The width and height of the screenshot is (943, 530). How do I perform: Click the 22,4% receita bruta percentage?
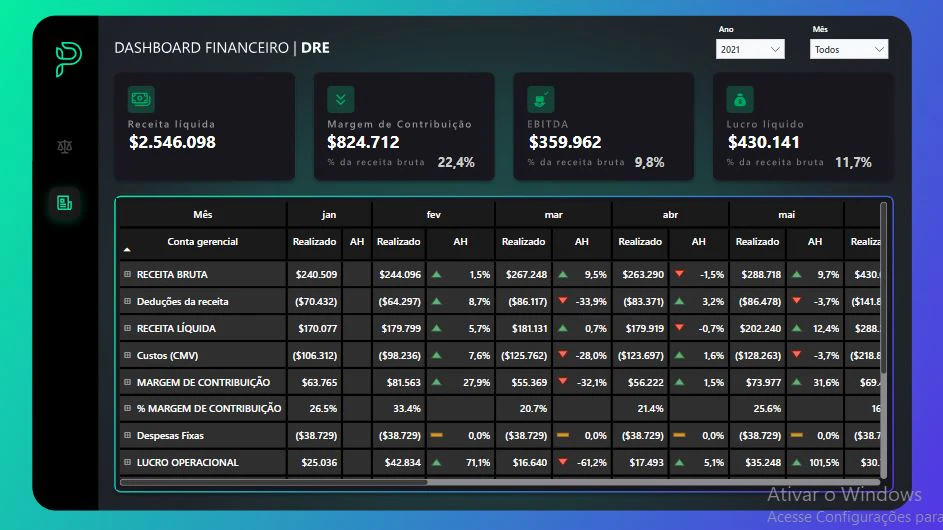tap(456, 162)
